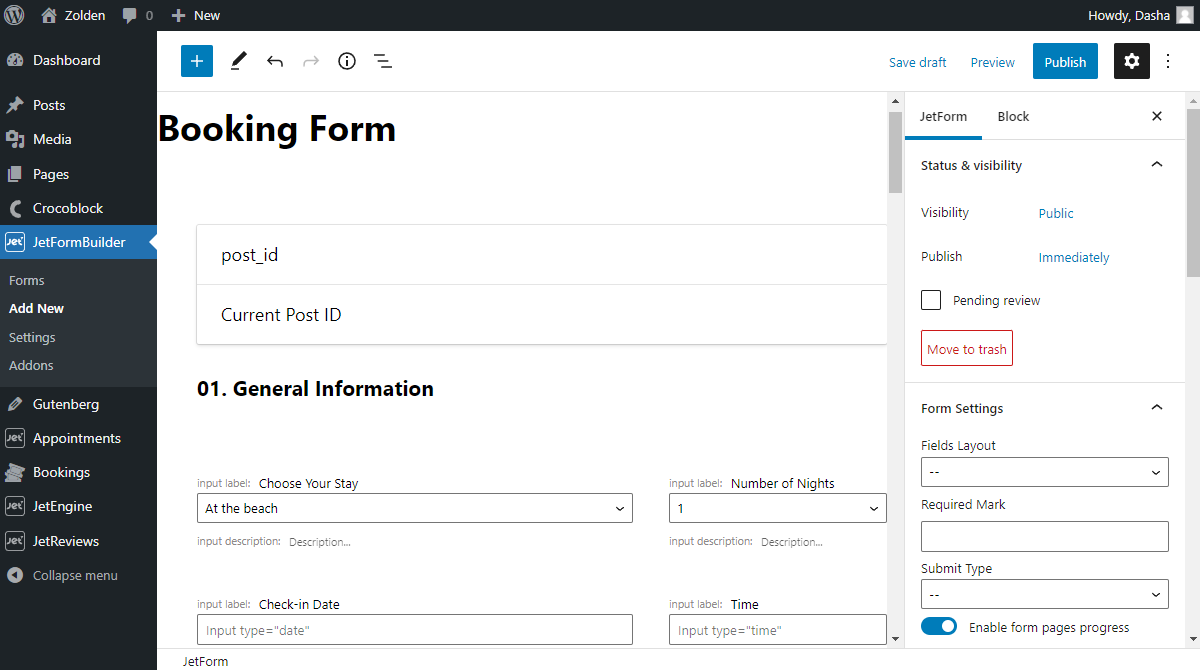Click the Move to trash button
The width and height of the screenshot is (1200, 670).
point(966,348)
